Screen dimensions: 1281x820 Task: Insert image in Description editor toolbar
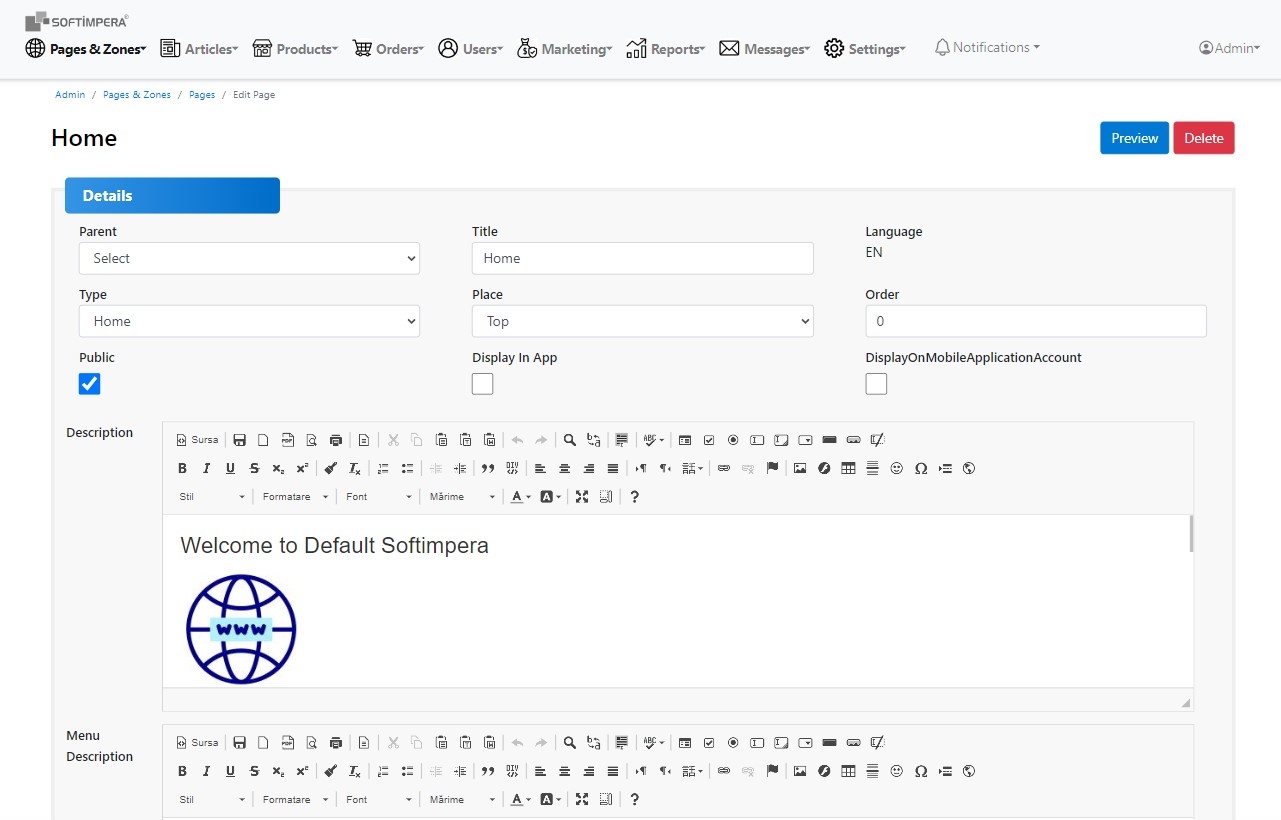(x=800, y=468)
